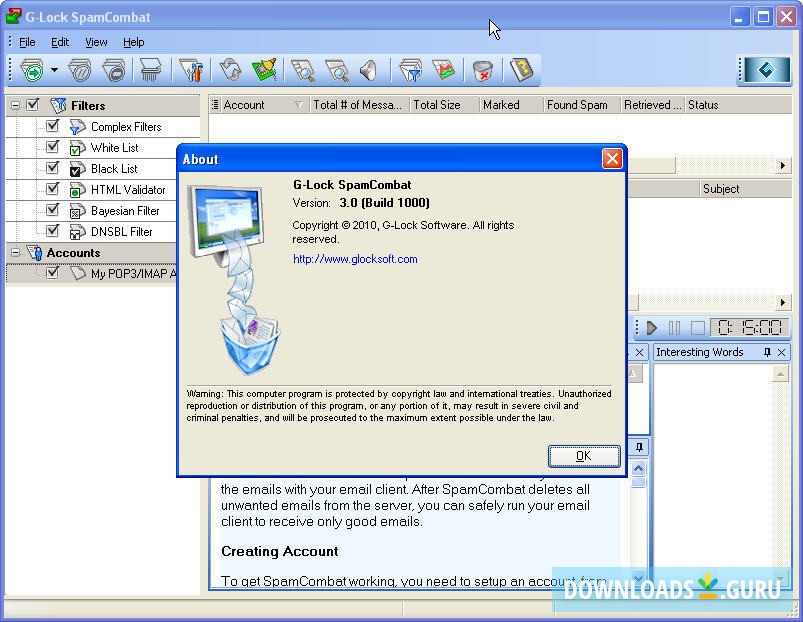Viewport: 803px width, 622px height.
Task: Toggle the Filters root checkbox
Action: [x=33, y=105]
